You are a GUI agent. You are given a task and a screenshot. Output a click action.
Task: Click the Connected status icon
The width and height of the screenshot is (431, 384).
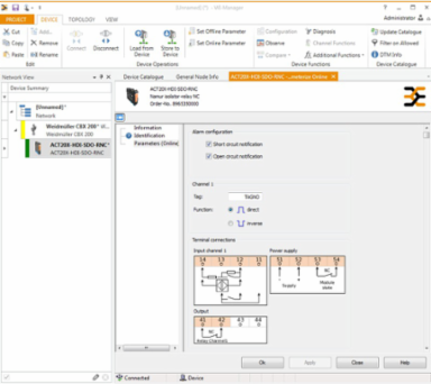click(x=119, y=378)
